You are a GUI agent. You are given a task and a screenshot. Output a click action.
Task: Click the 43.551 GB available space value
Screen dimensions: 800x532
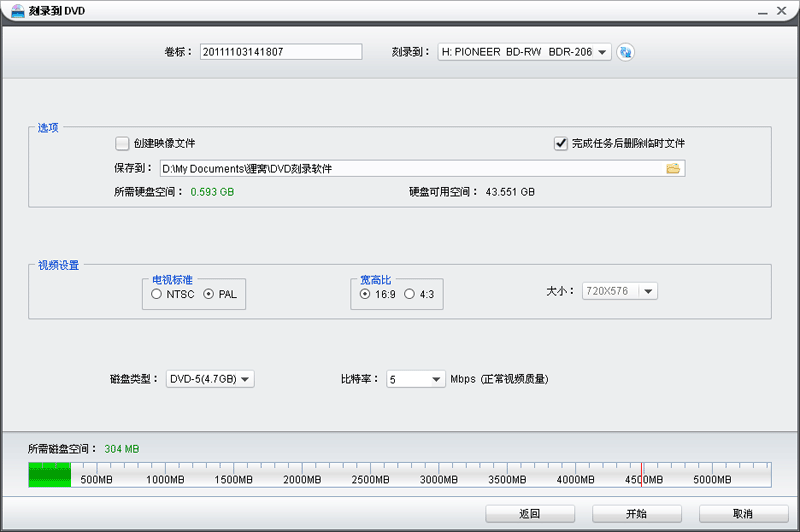click(510, 192)
